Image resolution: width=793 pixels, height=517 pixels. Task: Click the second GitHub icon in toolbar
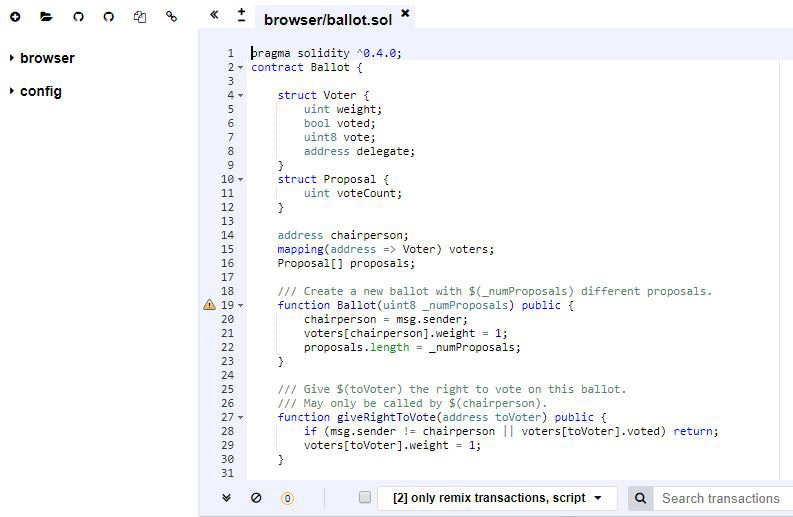(x=109, y=17)
